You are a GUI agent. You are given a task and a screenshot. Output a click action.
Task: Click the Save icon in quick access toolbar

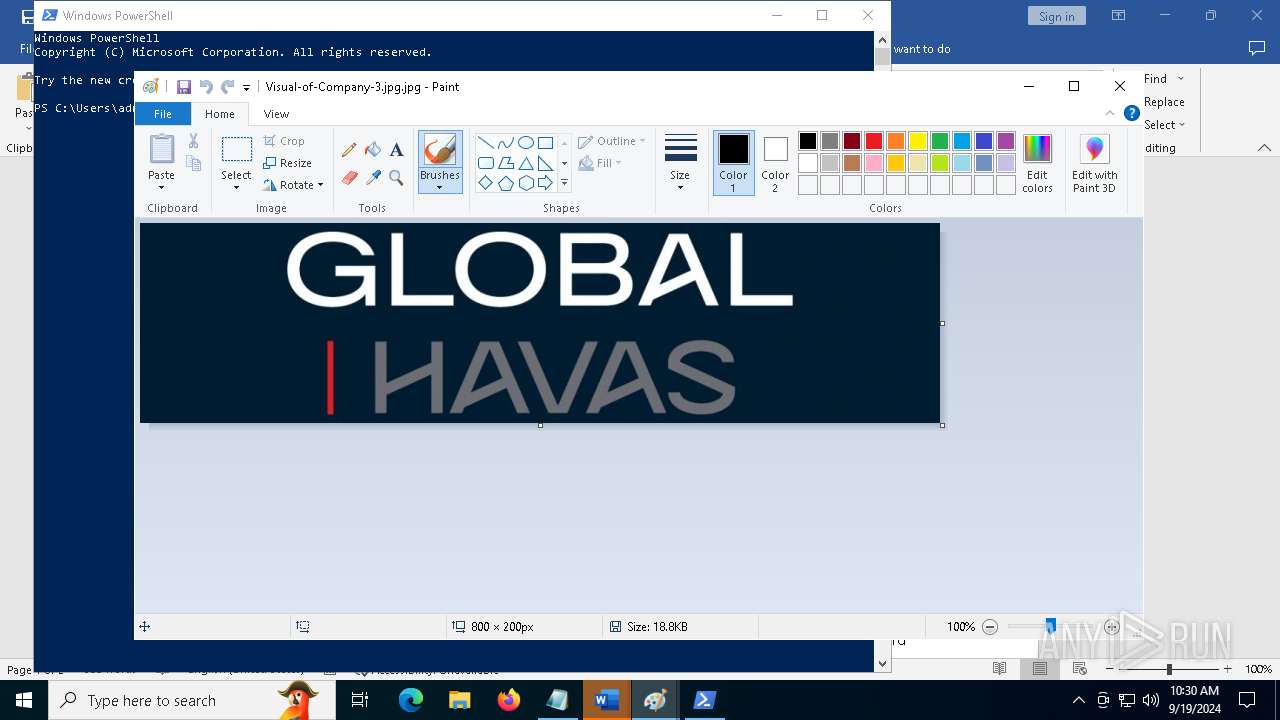pyautogui.click(x=184, y=87)
